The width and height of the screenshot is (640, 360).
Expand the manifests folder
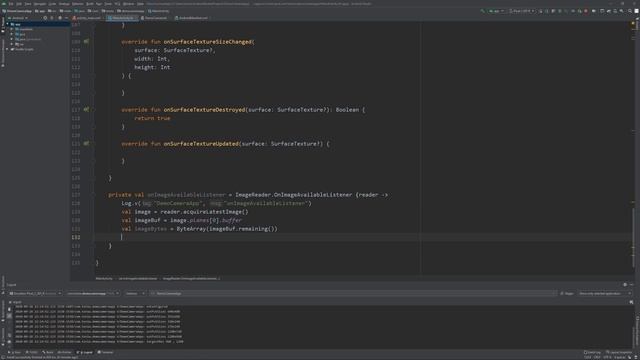(x=12, y=29)
